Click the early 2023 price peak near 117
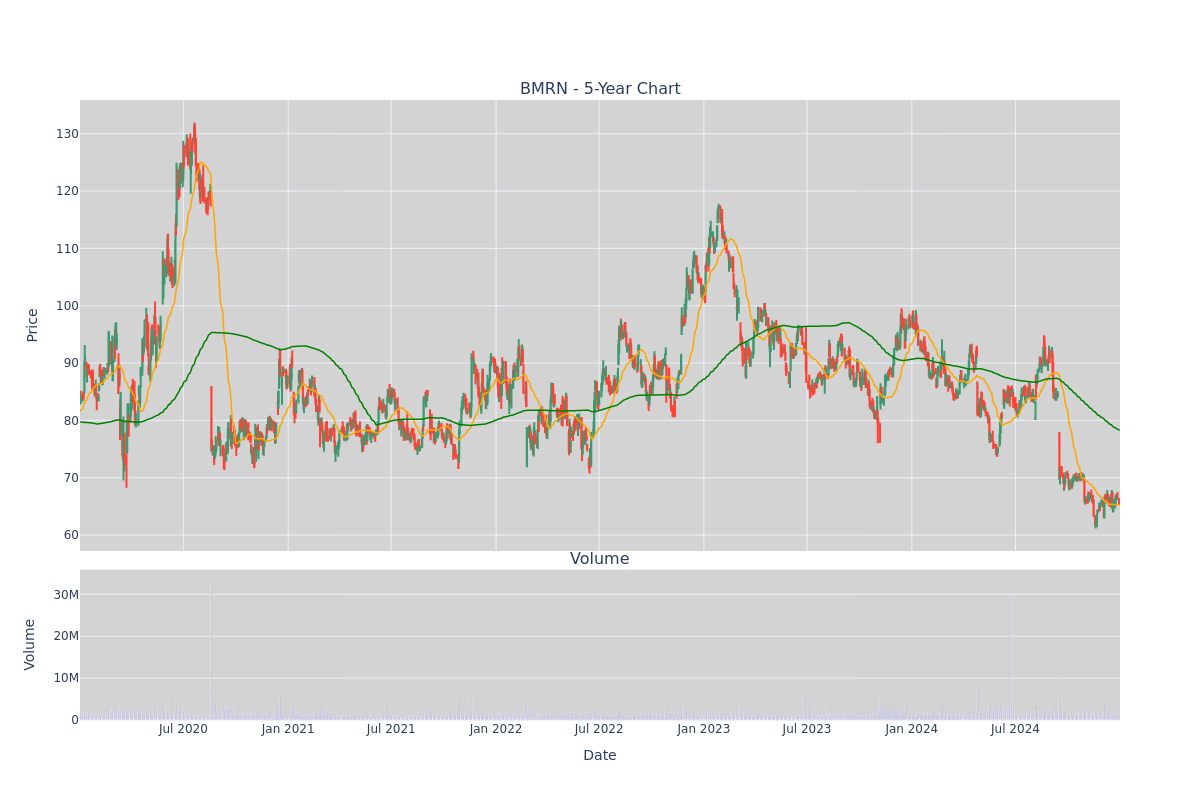1200x800 pixels. (x=718, y=213)
